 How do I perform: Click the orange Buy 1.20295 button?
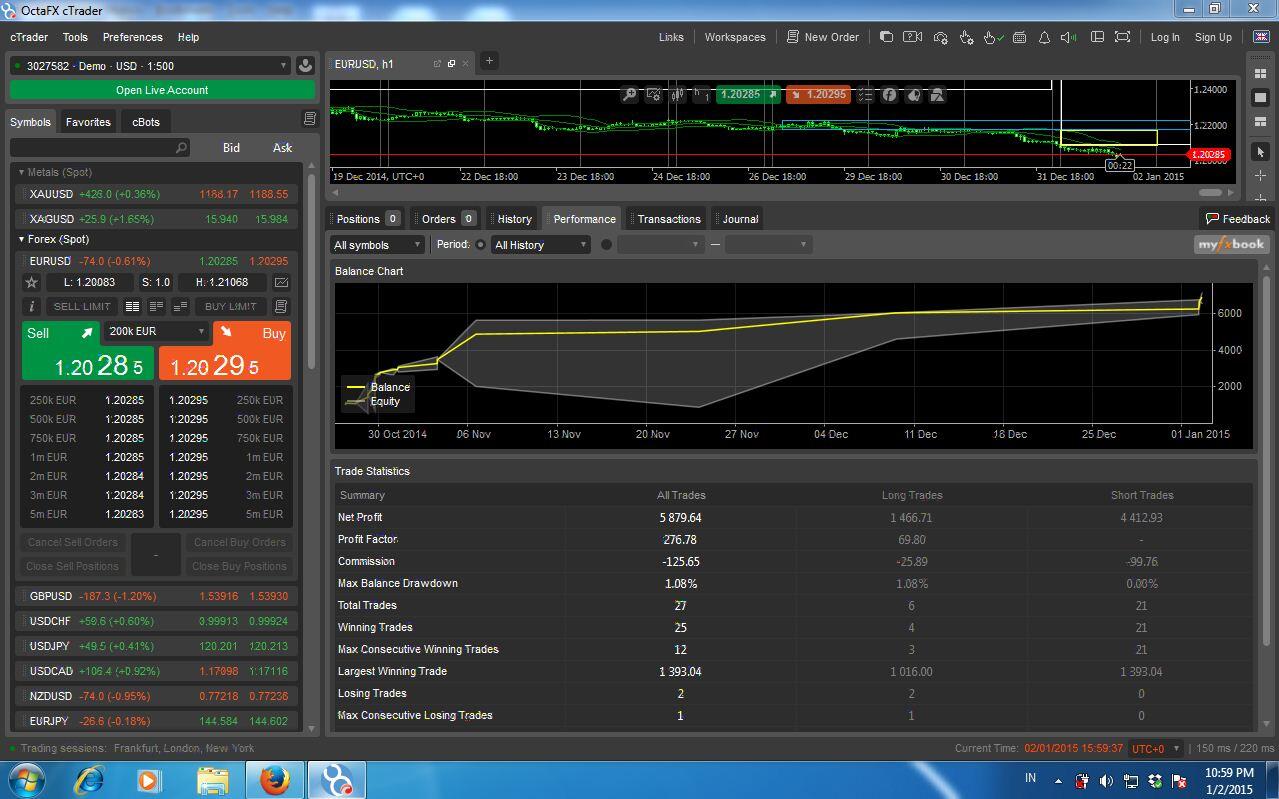click(x=225, y=351)
